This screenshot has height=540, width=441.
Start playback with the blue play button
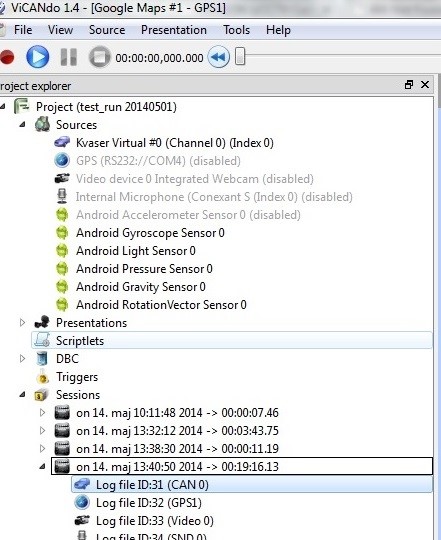[x=38, y=57]
